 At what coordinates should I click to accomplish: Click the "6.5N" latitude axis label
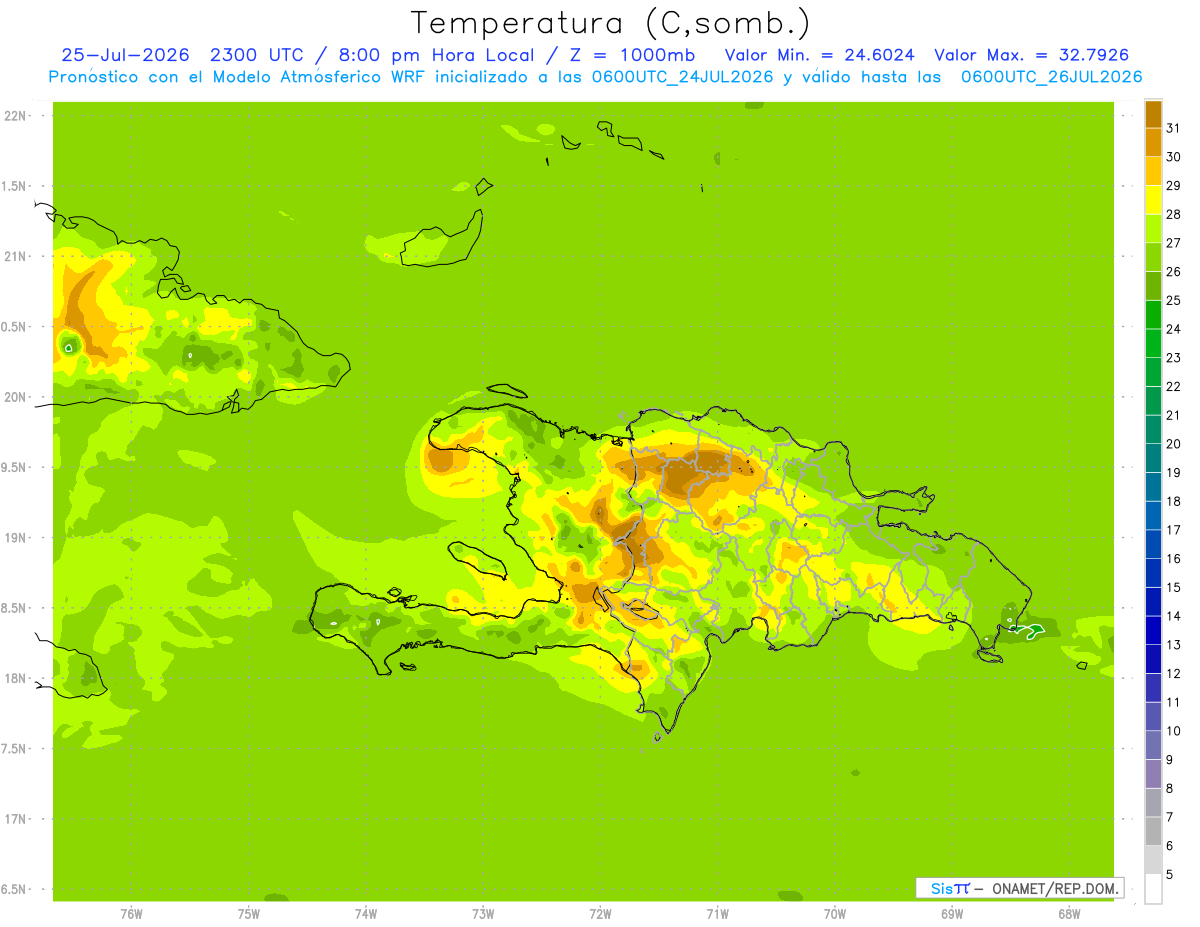14,889
